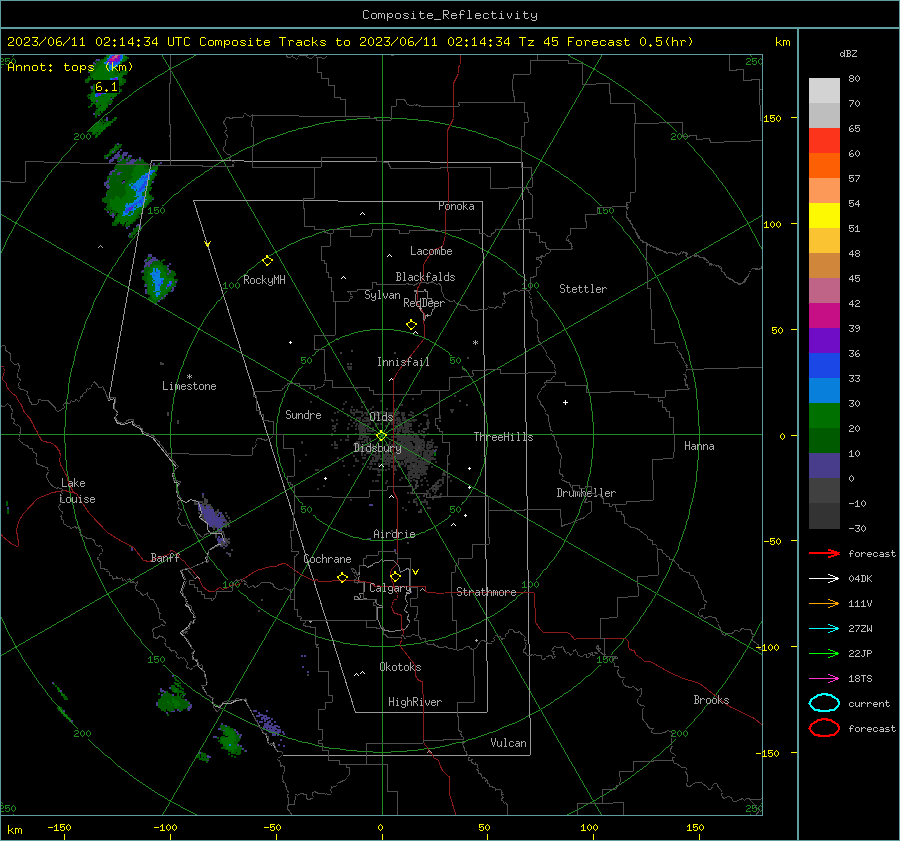Click the Ponoka map label
The image size is (900, 841).
point(456,206)
